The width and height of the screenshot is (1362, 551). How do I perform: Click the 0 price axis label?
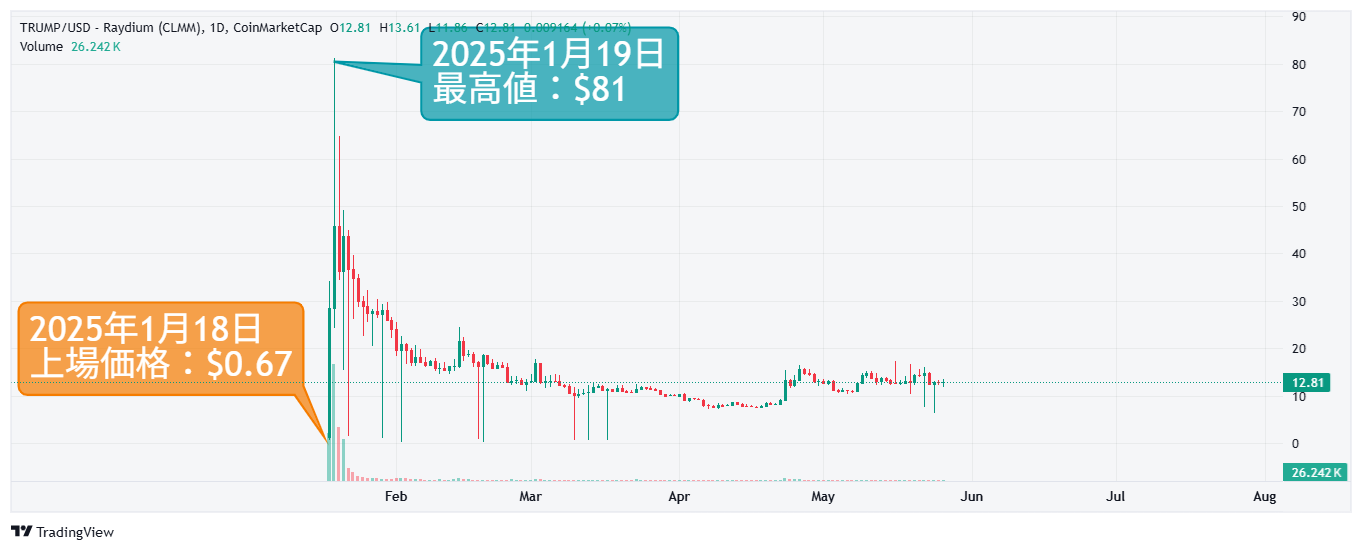pyautogui.click(x=1296, y=443)
